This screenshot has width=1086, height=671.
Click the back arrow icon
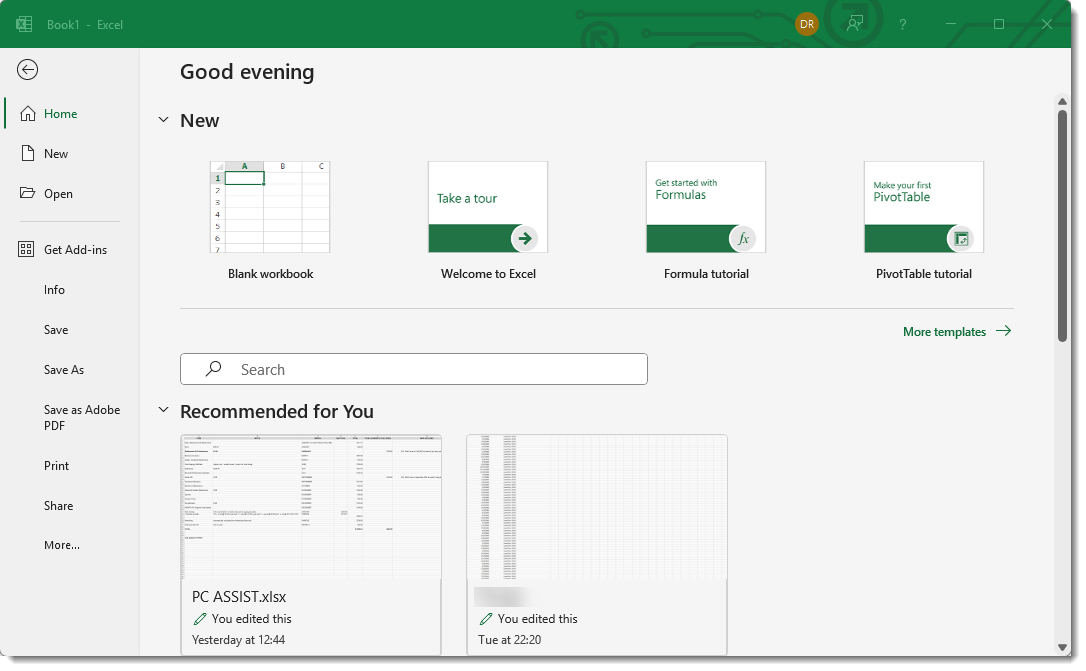28,69
